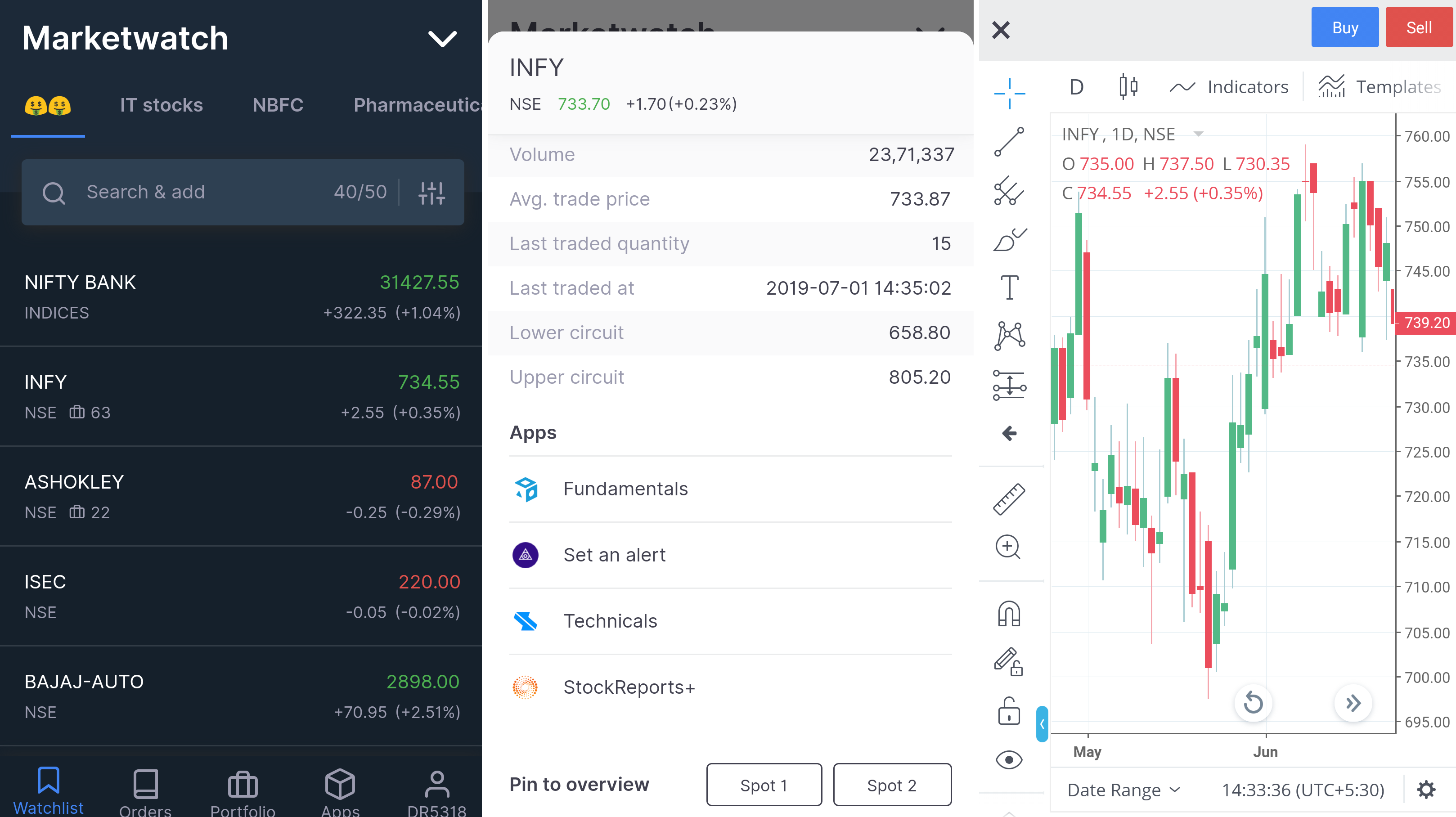
Task: Click the INFY price 733.70
Action: tap(584, 104)
